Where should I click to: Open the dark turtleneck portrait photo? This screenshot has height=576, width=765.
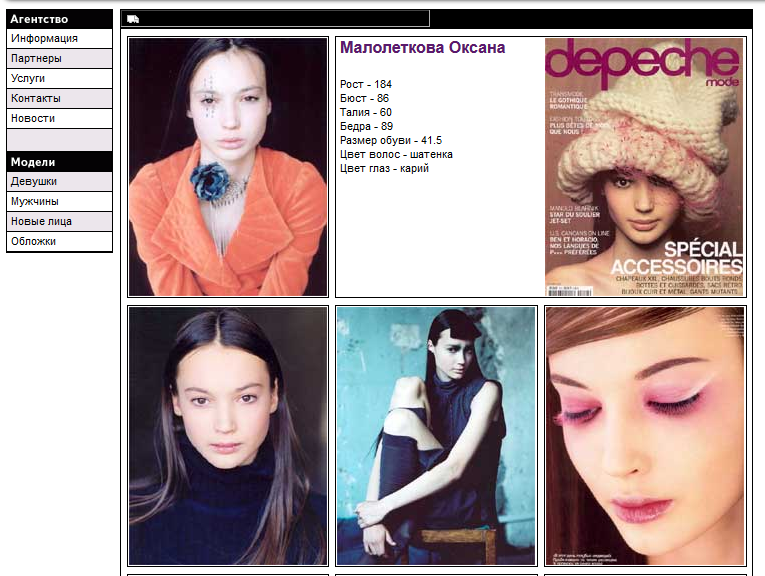pos(228,436)
